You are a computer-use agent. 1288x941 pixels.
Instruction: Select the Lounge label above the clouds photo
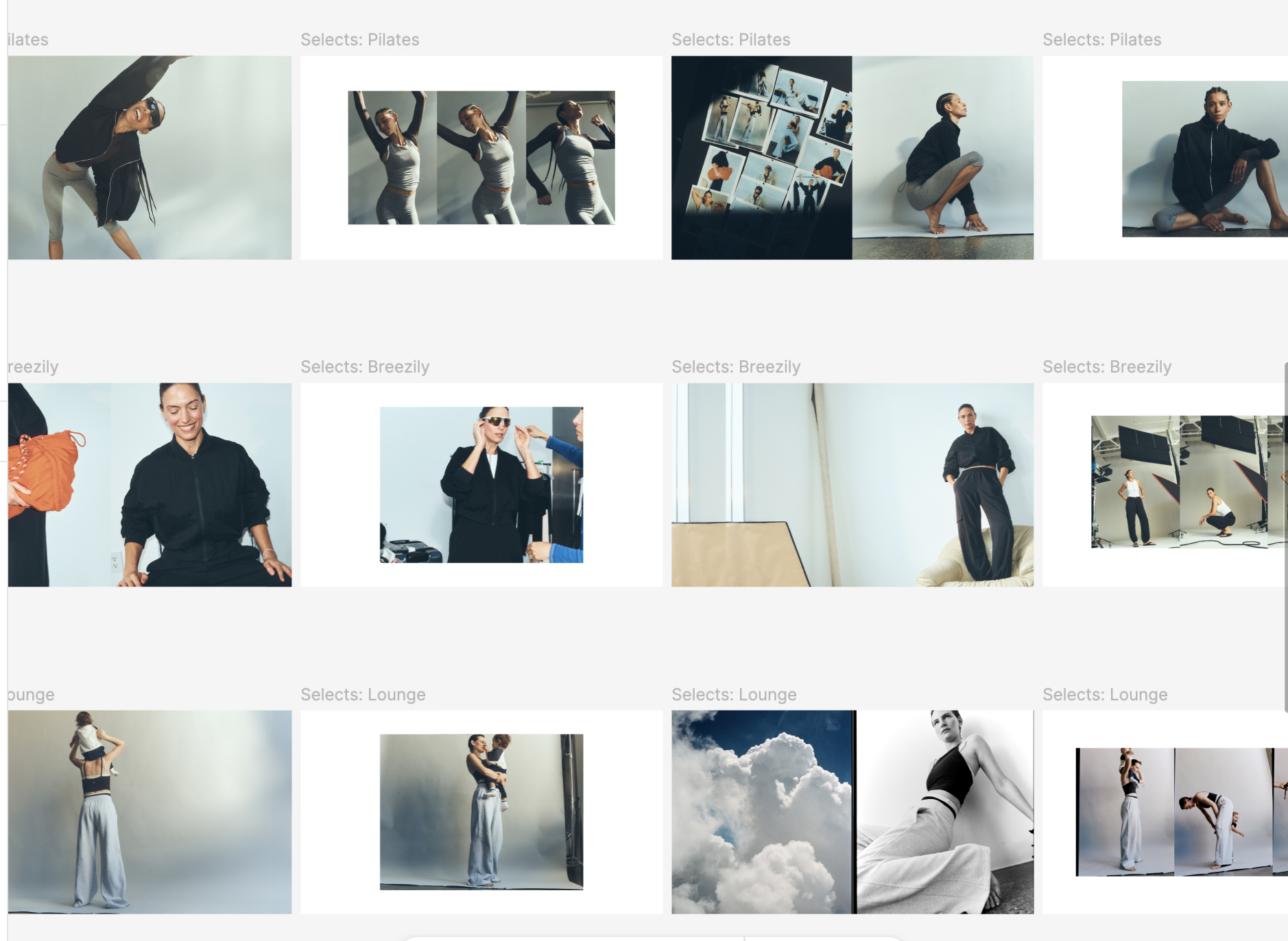[x=734, y=695]
